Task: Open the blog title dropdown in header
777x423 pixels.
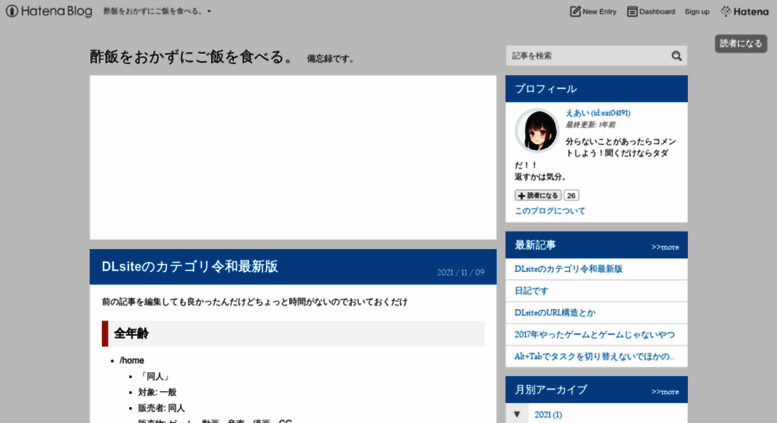Action: pyautogui.click(x=157, y=11)
